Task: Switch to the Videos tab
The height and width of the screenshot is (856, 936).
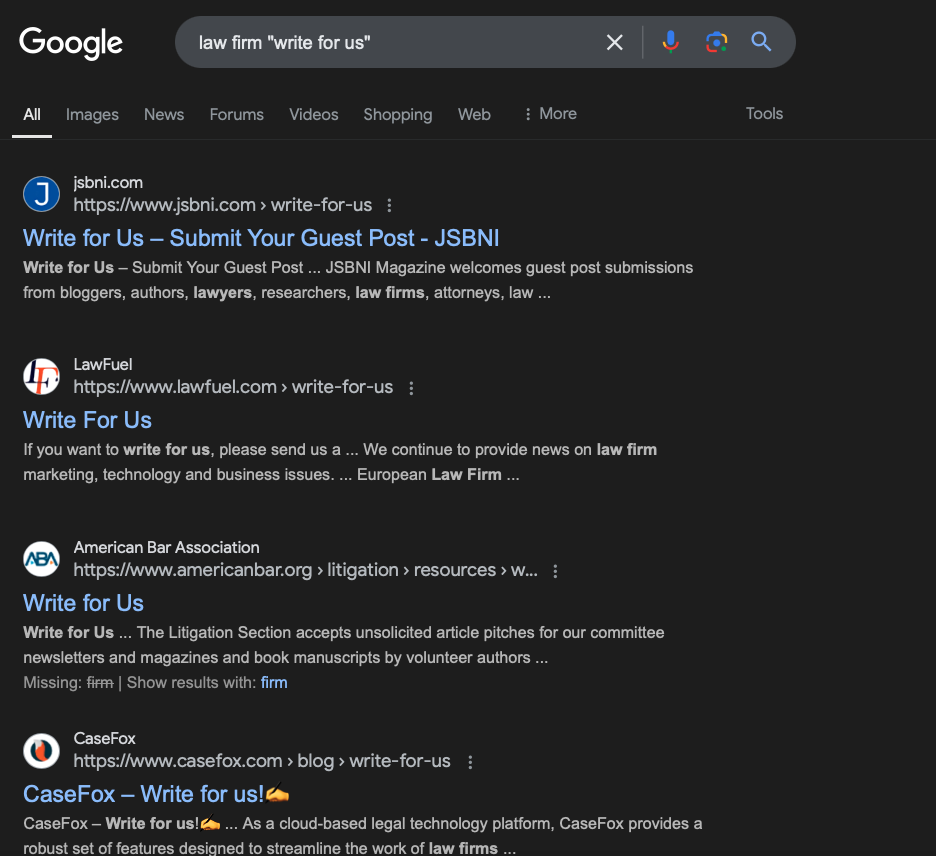Action: [x=313, y=115]
